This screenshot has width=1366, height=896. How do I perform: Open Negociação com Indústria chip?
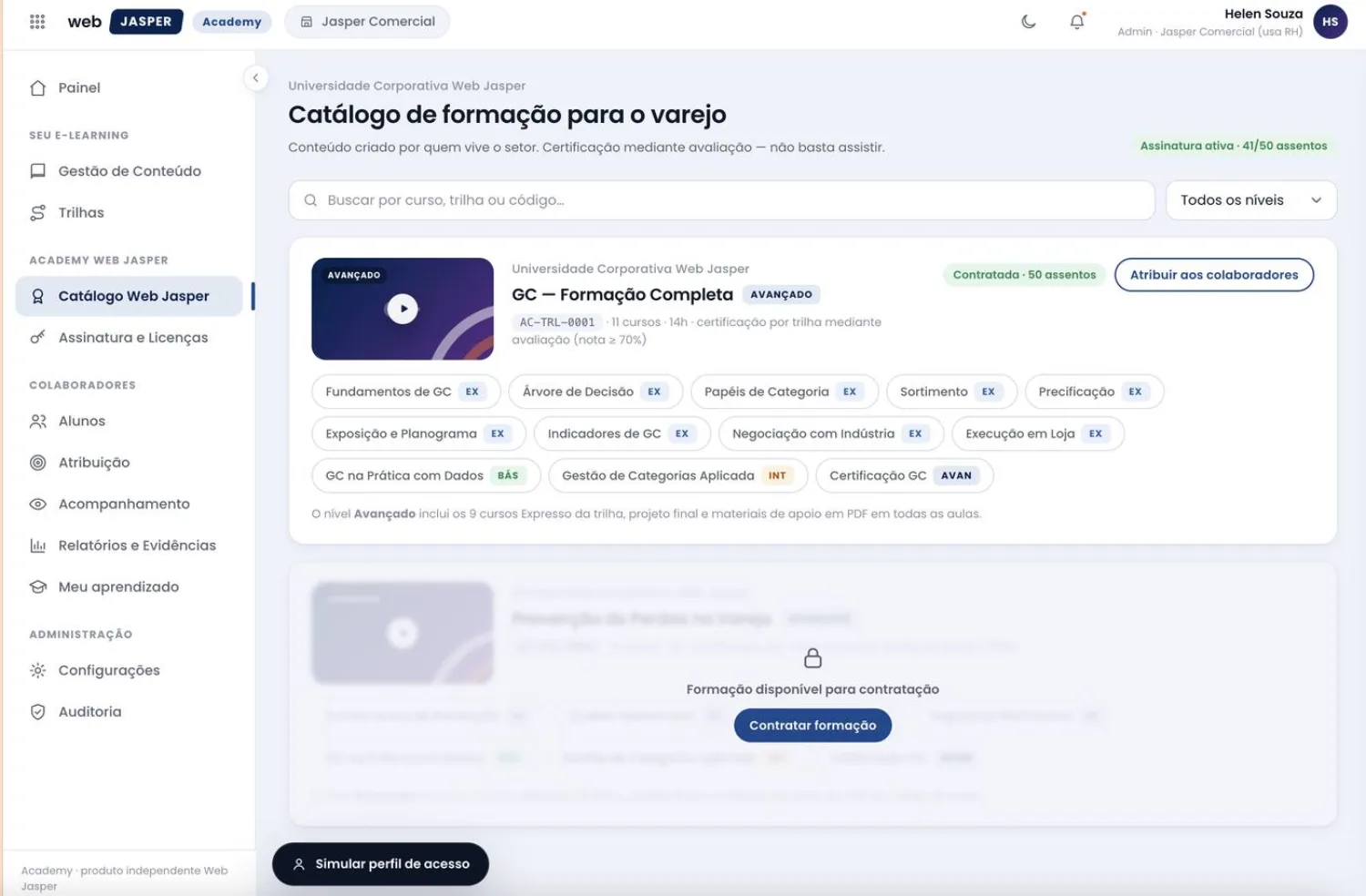coord(831,433)
